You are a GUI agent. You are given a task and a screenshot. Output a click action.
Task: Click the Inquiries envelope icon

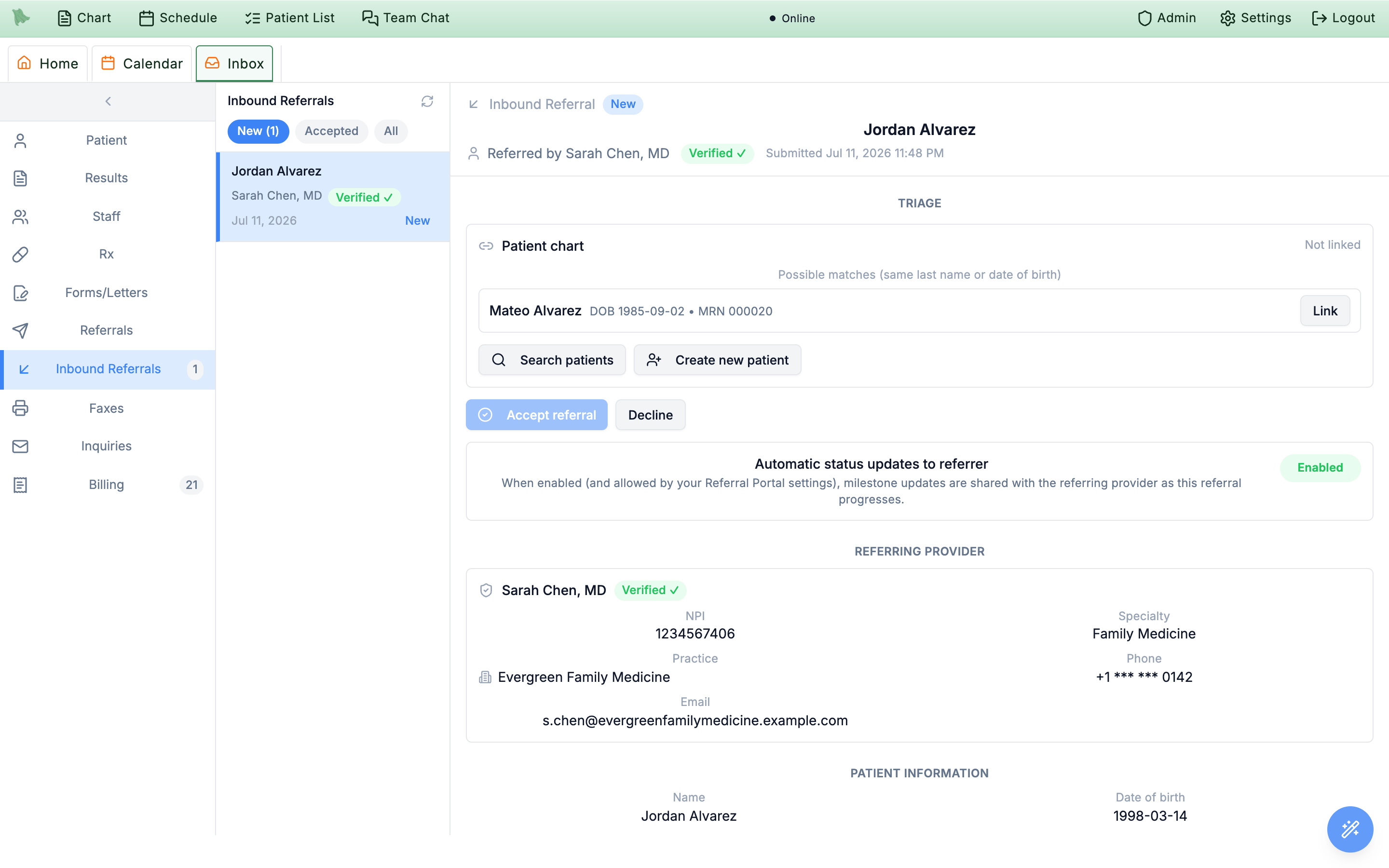pos(21,446)
